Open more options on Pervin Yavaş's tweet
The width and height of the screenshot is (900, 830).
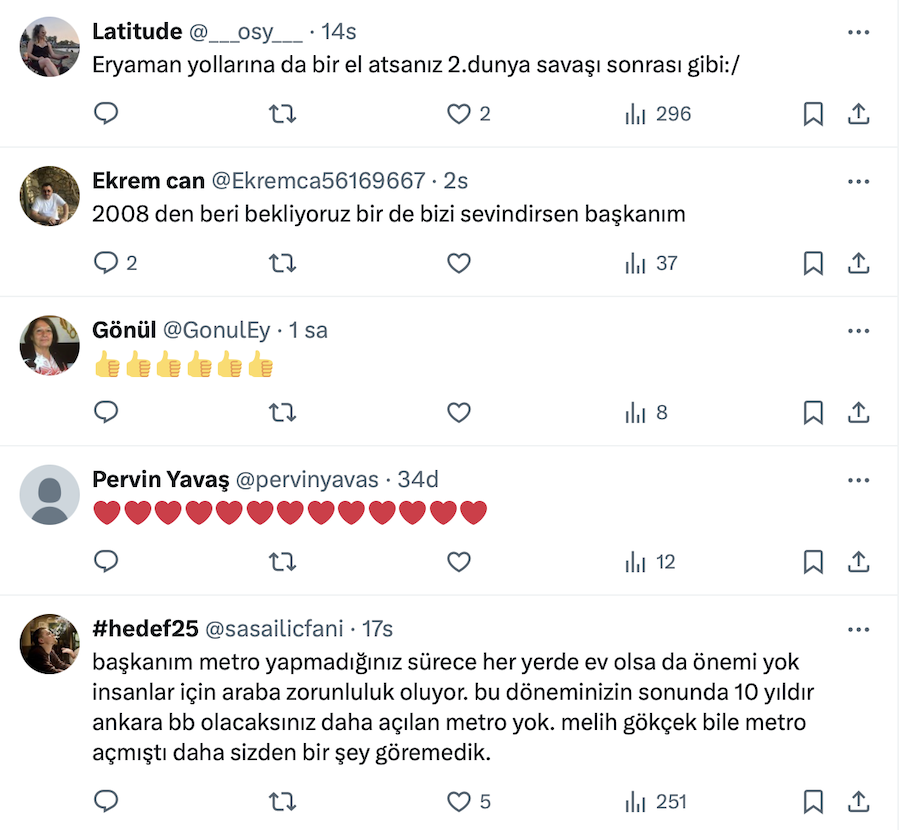pos(858,480)
